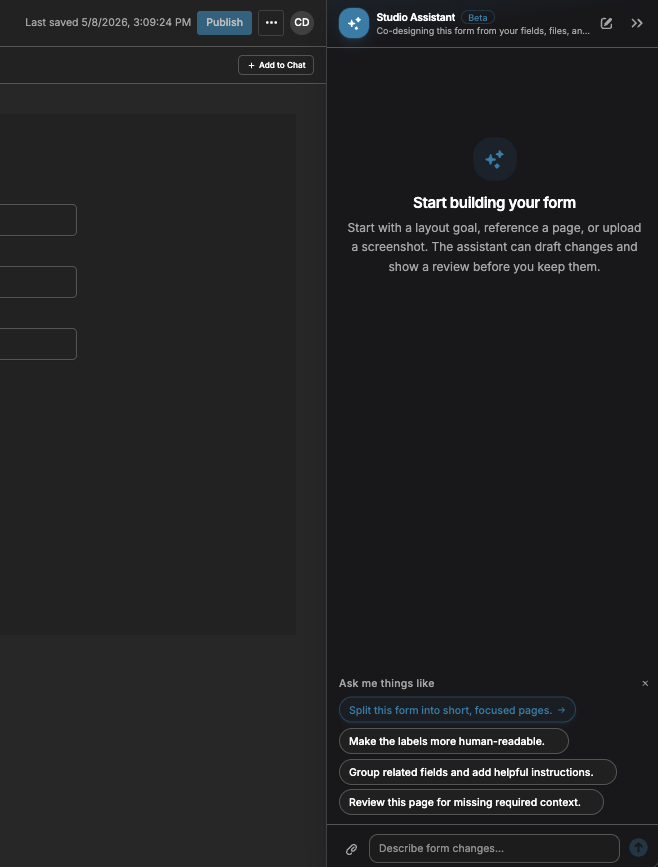The height and width of the screenshot is (867, 658).
Task: Dismiss the Ask me things like suggestions
Action: pos(645,683)
